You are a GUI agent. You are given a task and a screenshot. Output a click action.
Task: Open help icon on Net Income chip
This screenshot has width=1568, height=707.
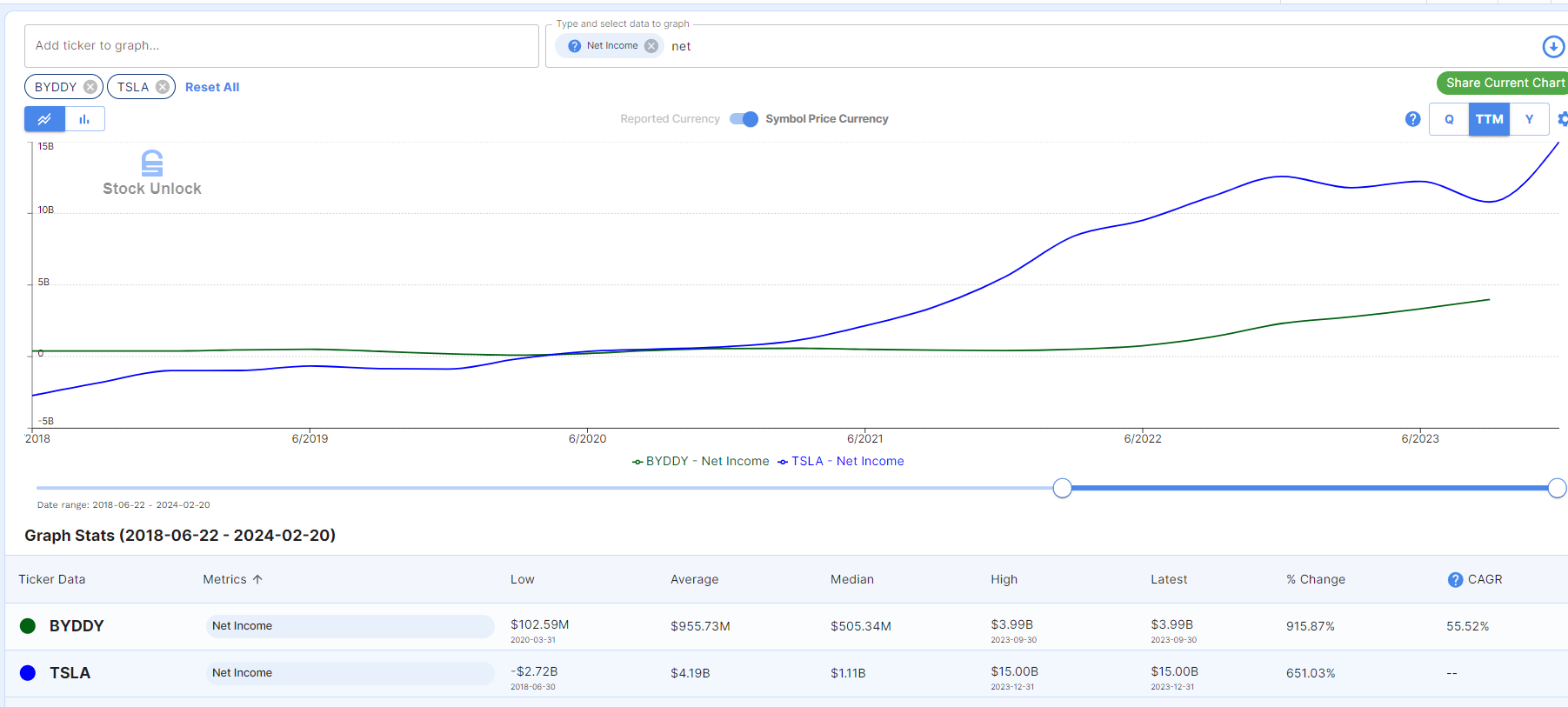coord(574,46)
